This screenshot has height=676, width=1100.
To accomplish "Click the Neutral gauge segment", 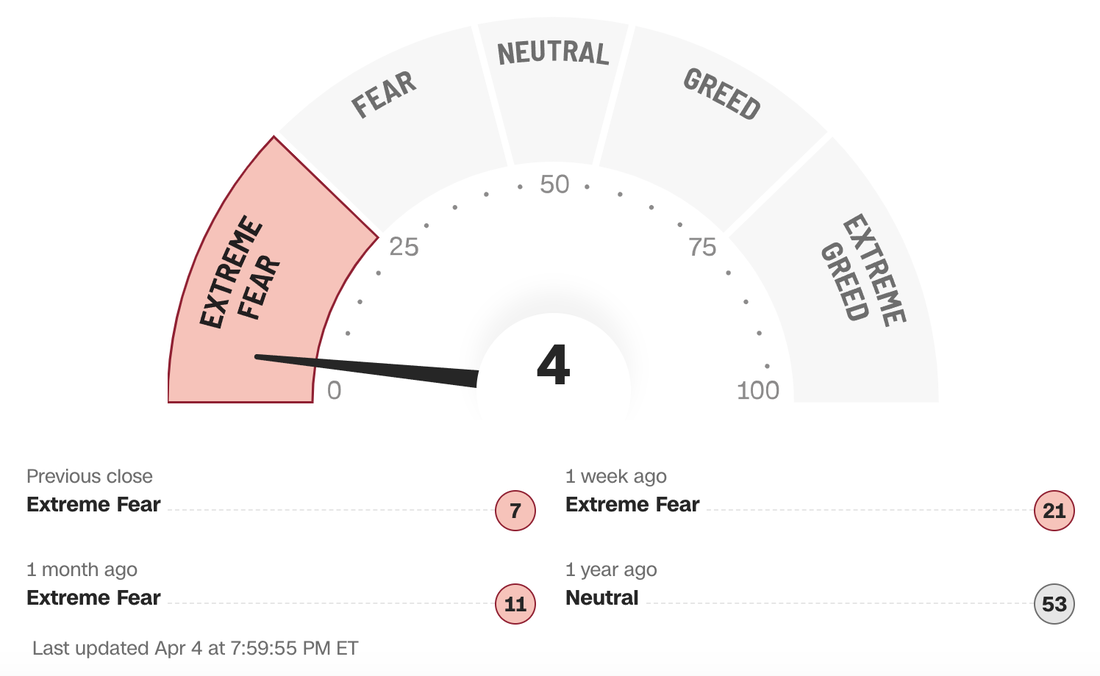I will click(554, 84).
